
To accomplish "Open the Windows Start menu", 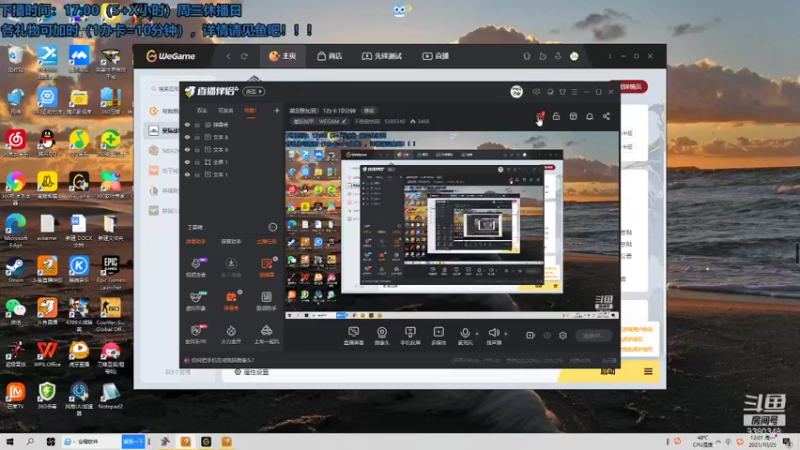I will [10, 441].
